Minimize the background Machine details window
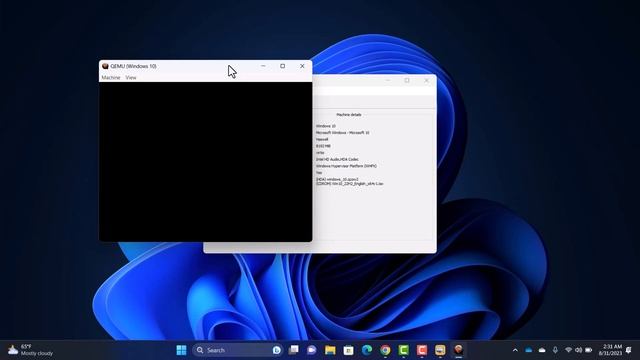 [x=388, y=80]
